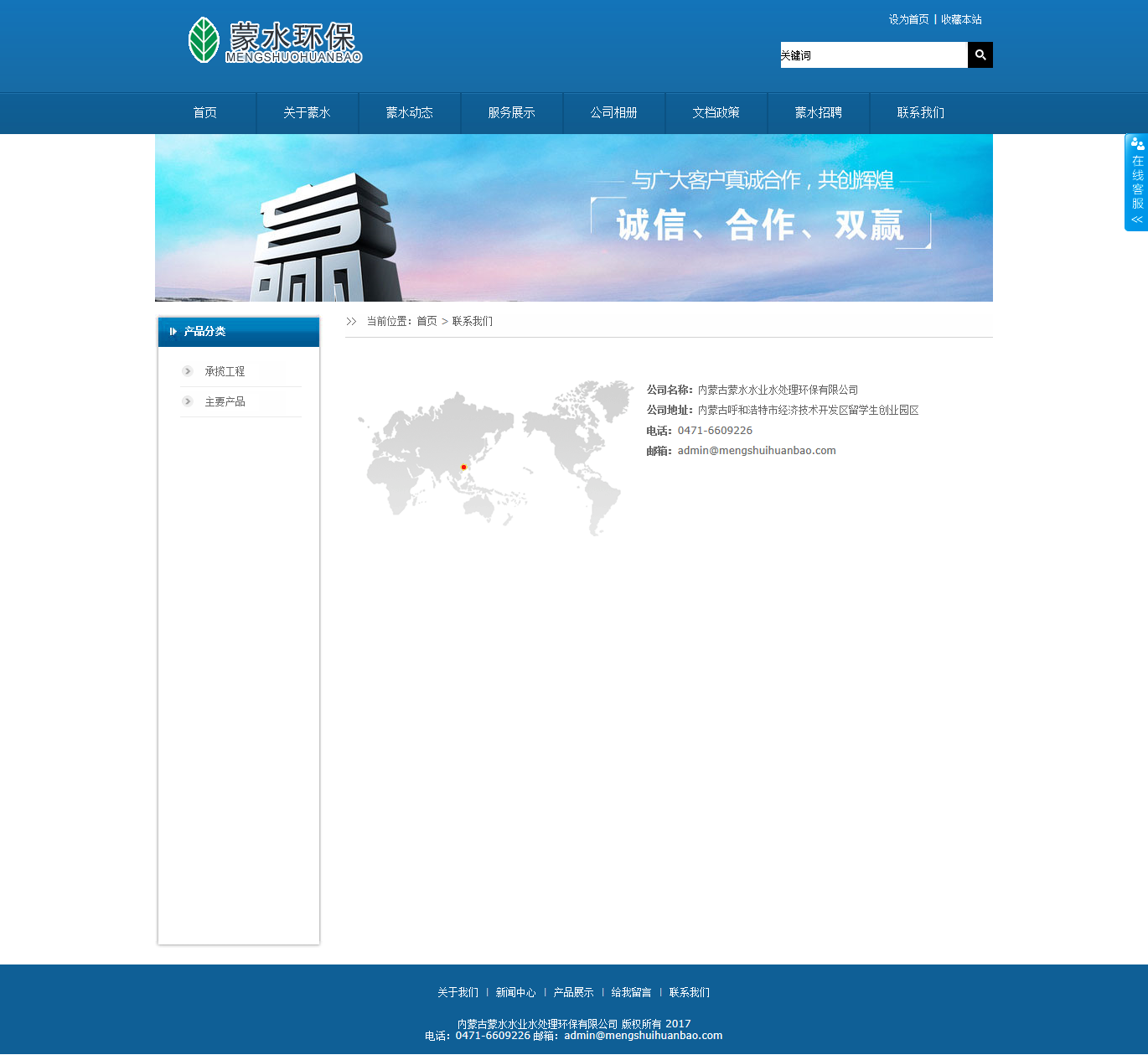This screenshot has width=1148, height=1055.
Task: Focus the 关键词 search input field
Action: [x=873, y=55]
